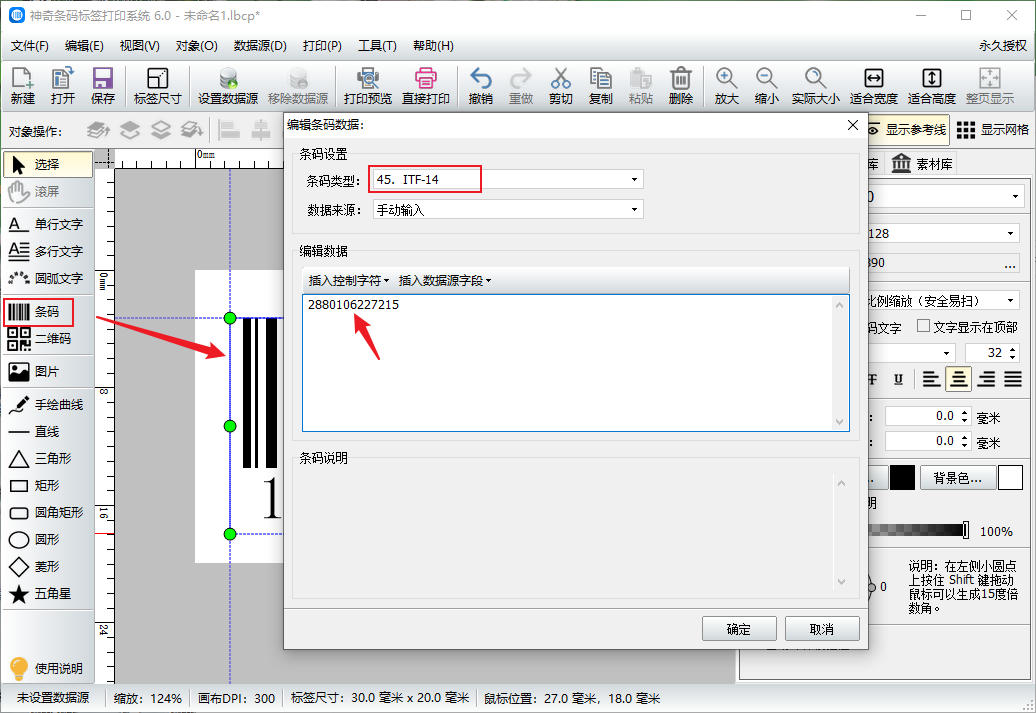
Task: Open Print (打印) menu
Action: 322,46
